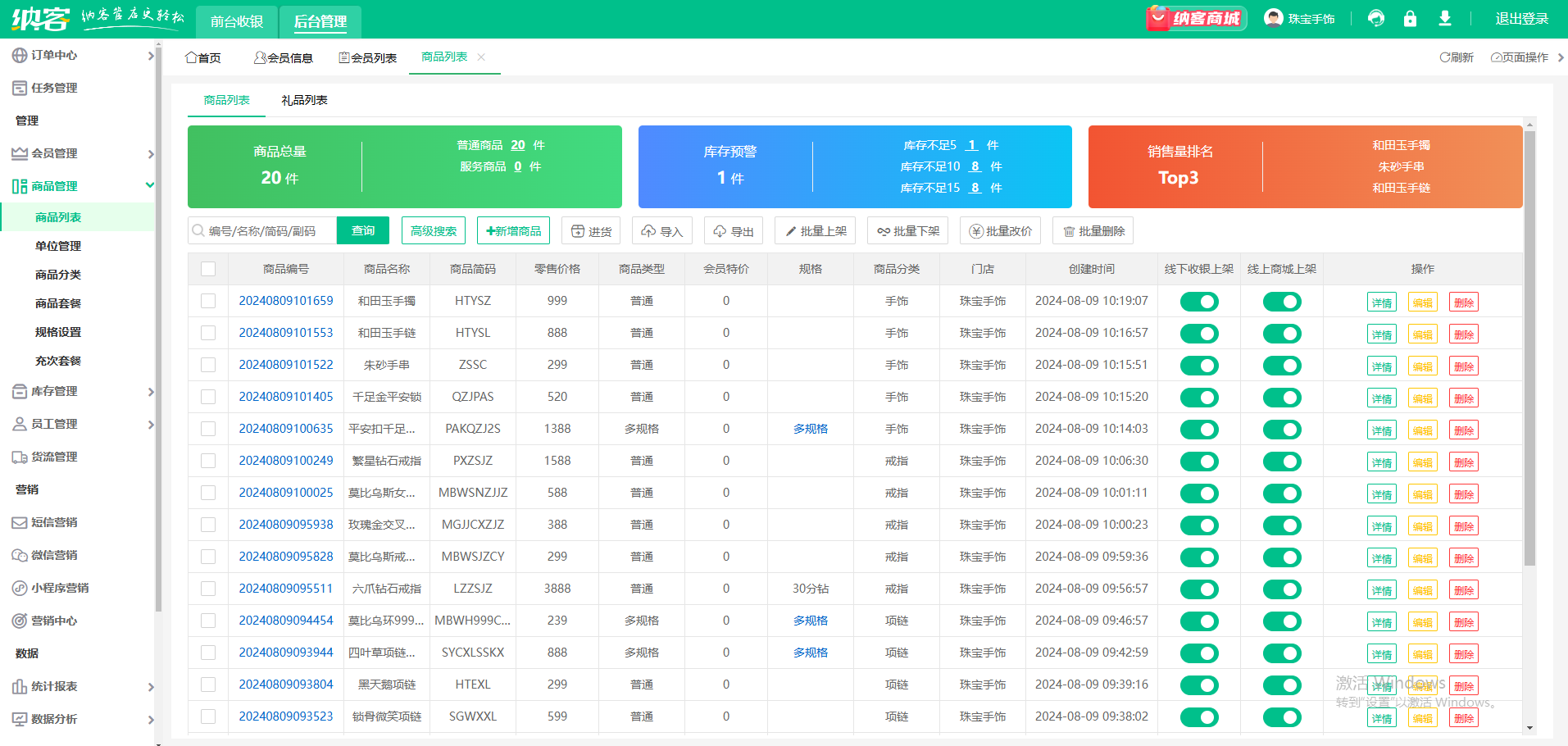The image size is (1568, 746).
Task: Toggle 线下收银上架 for 和田玉手镯
Action: (x=1199, y=302)
